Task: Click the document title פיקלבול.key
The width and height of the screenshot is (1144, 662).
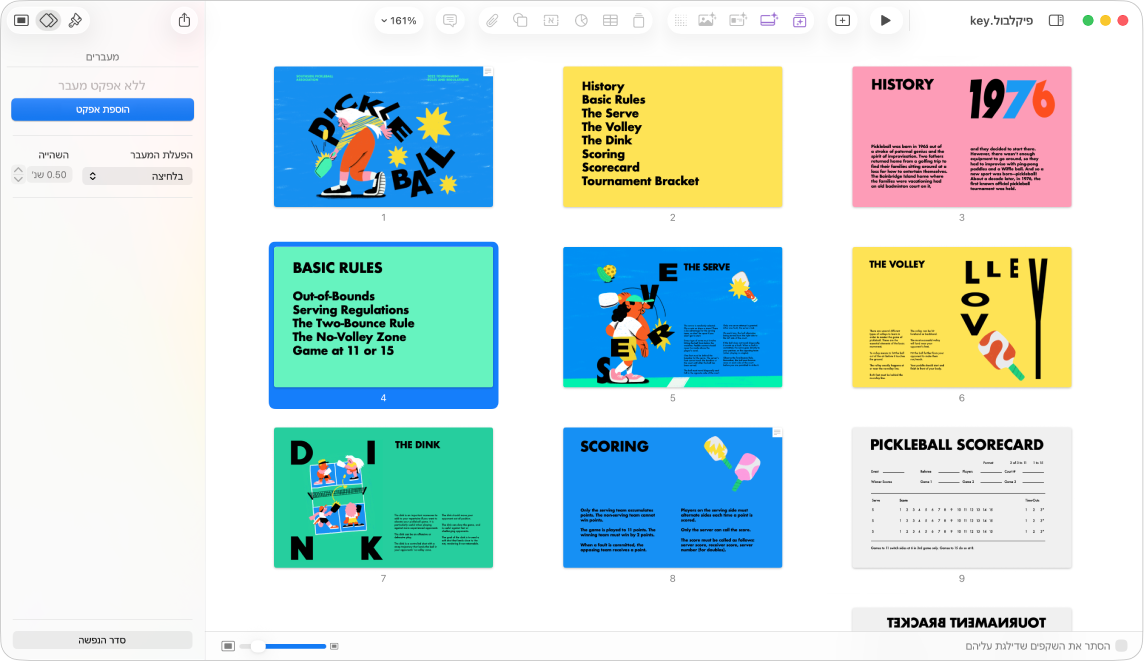Action: coord(1001,20)
